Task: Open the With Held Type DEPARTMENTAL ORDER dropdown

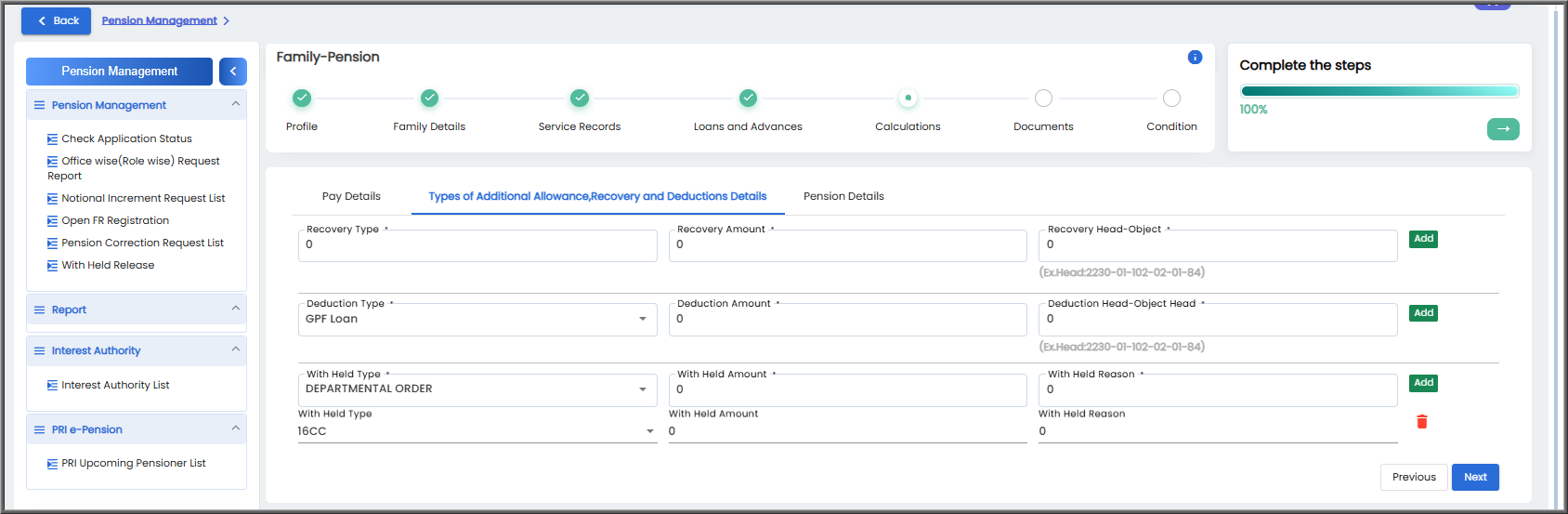Action: (x=477, y=389)
